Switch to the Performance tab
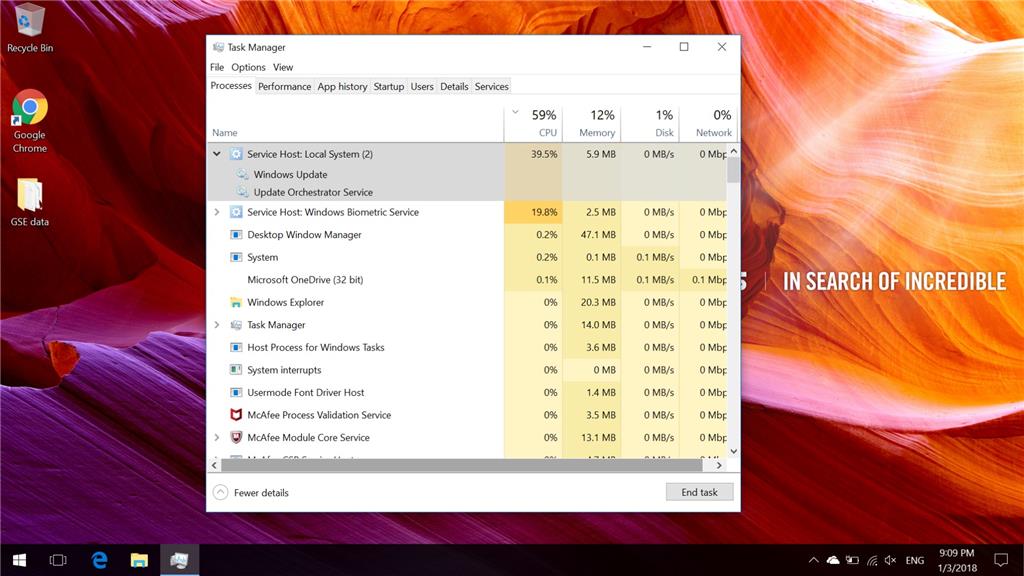 284,86
